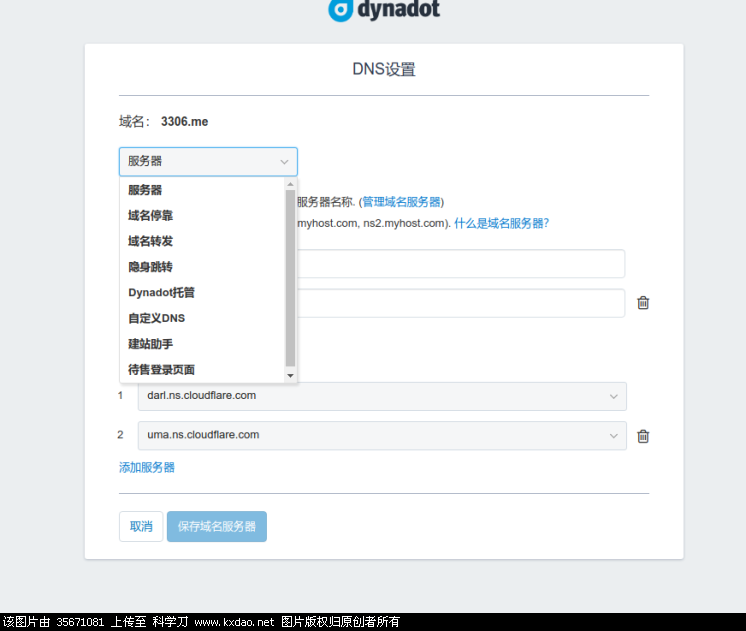
Task: Choose 域名转发 from the dropdown list
Action: coord(202,241)
